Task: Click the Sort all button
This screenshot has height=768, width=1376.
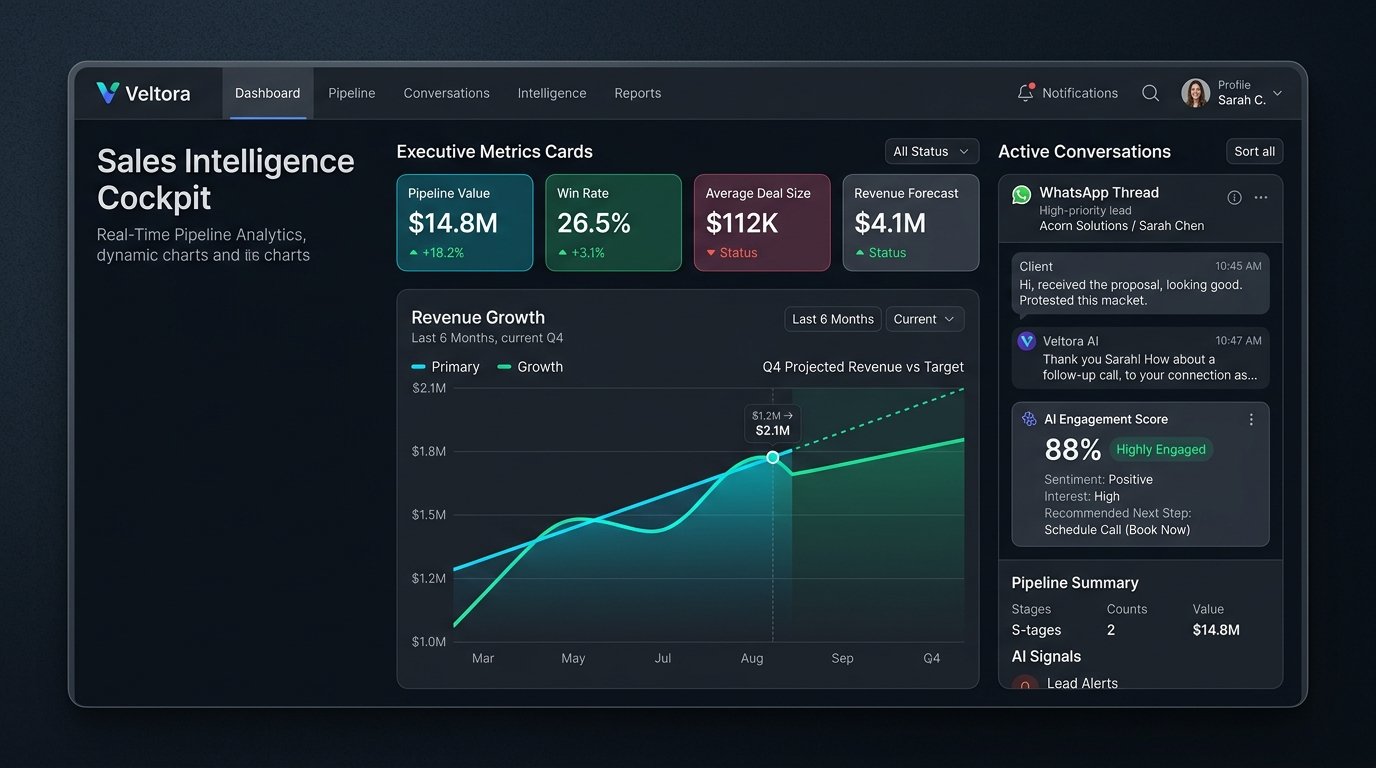Action: pos(1255,151)
